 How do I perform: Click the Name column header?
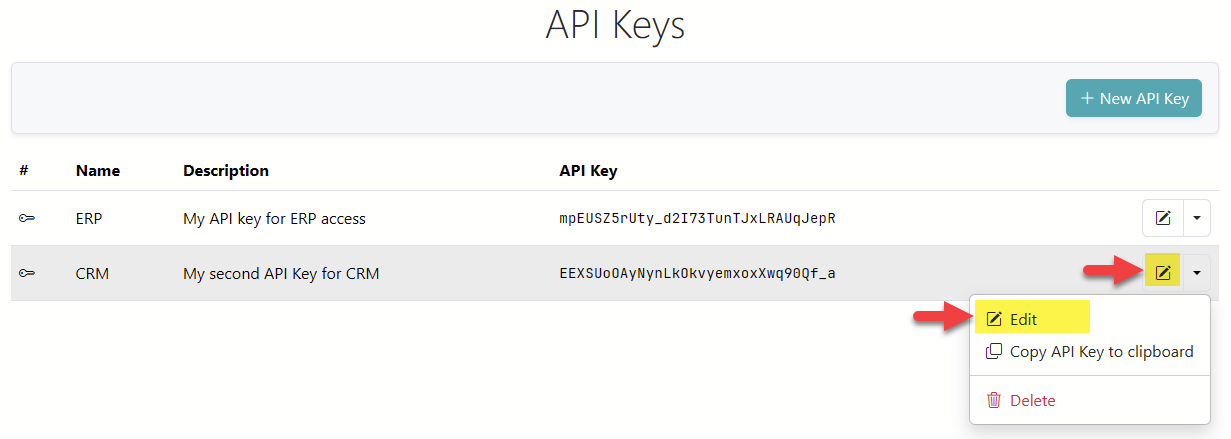(98, 171)
